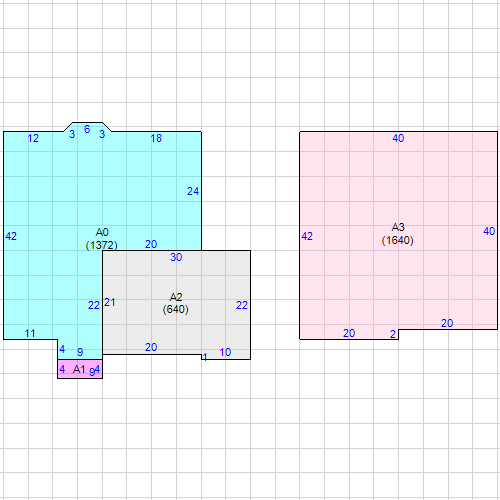
Task: Click the 22 dimension inside cyan A0 area
Action: (x=94, y=305)
